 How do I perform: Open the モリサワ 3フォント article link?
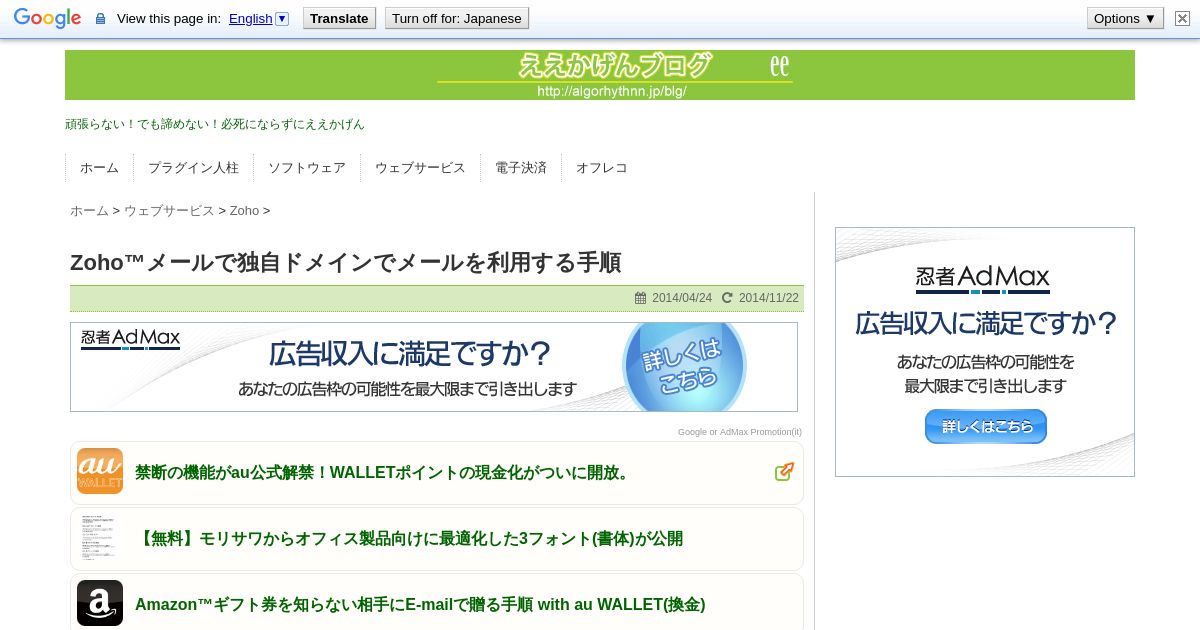tap(409, 539)
